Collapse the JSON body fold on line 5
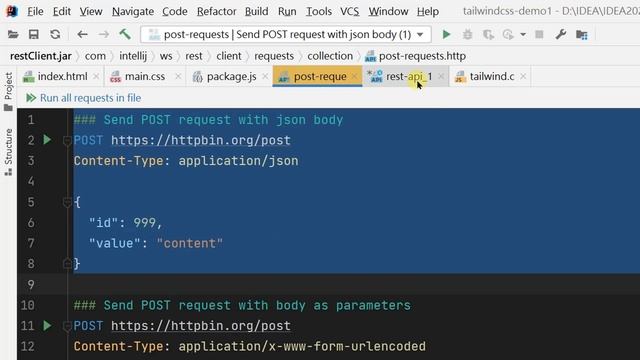This screenshot has width=640, height=360. 67,202
